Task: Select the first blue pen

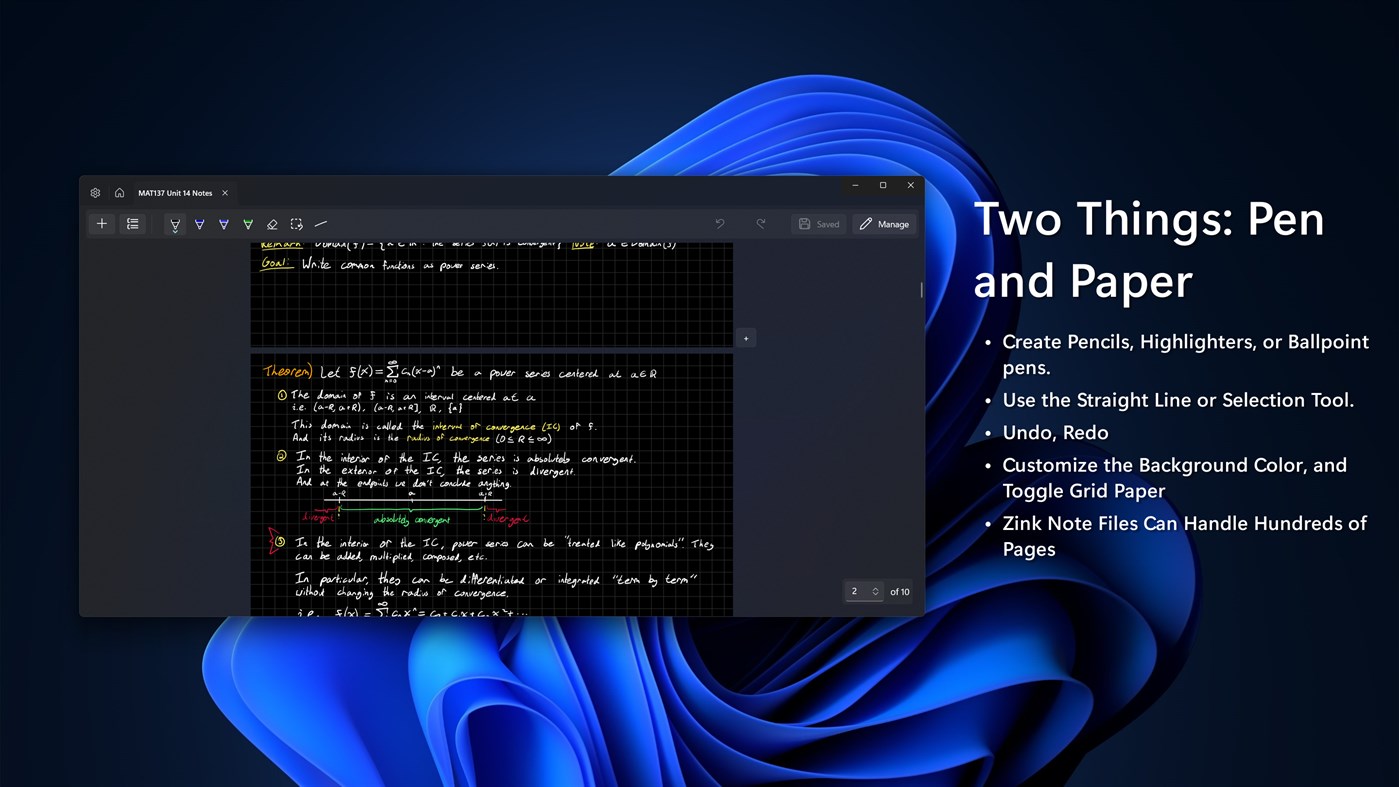Action: click(x=199, y=223)
